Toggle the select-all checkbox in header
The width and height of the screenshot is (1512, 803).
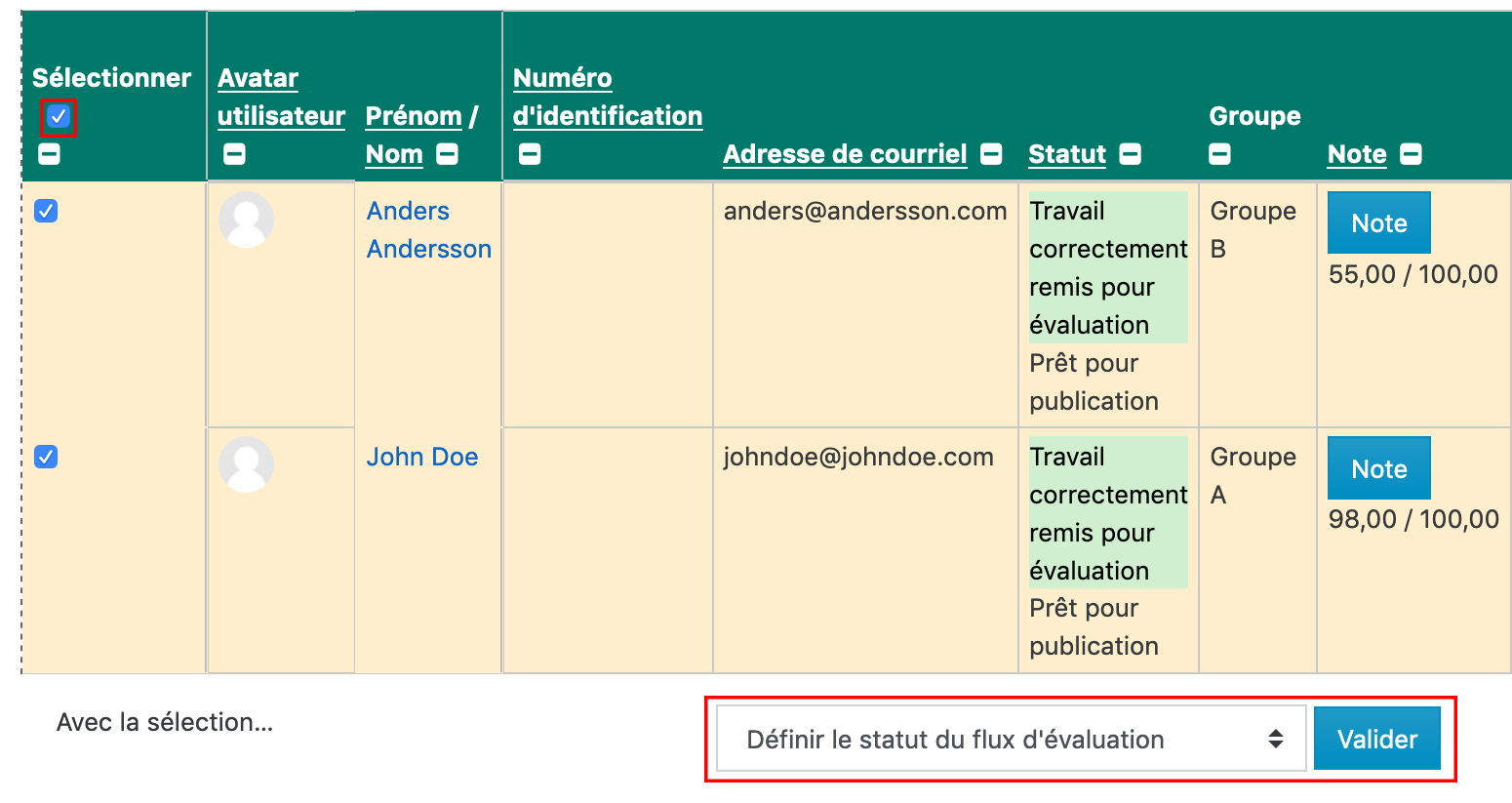pos(59,117)
